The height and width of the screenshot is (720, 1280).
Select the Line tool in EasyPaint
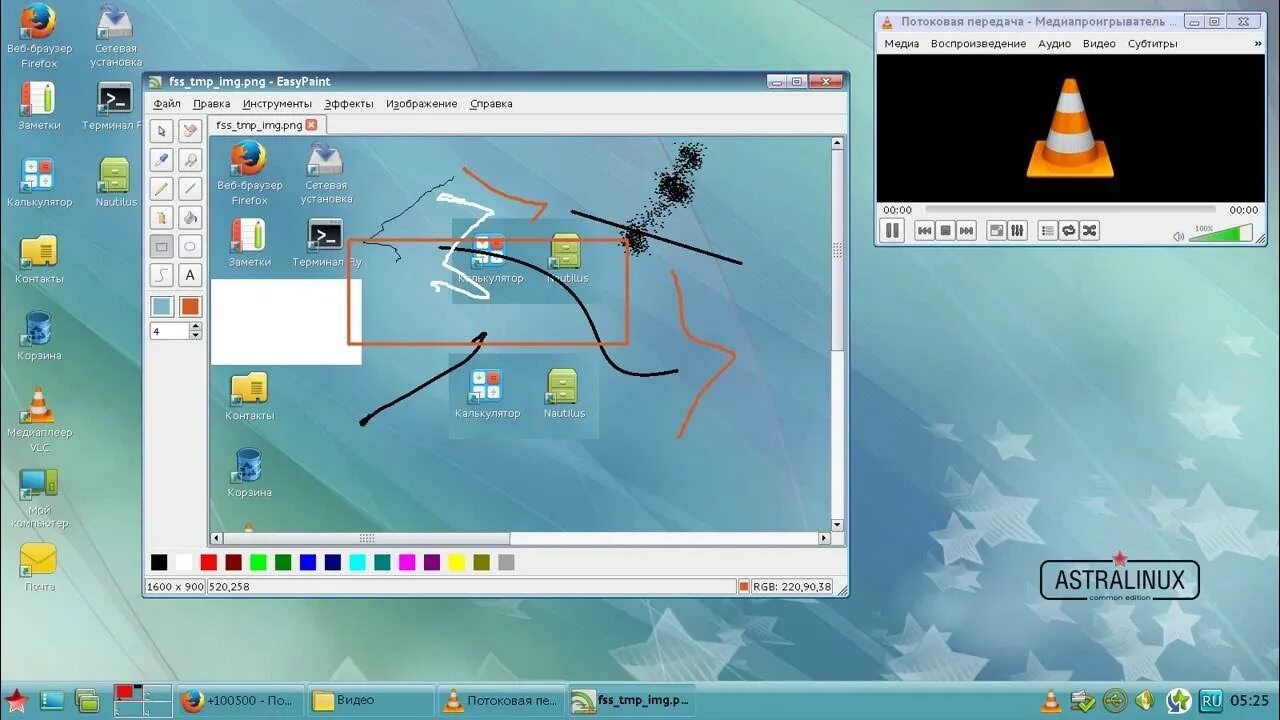[190, 189]
